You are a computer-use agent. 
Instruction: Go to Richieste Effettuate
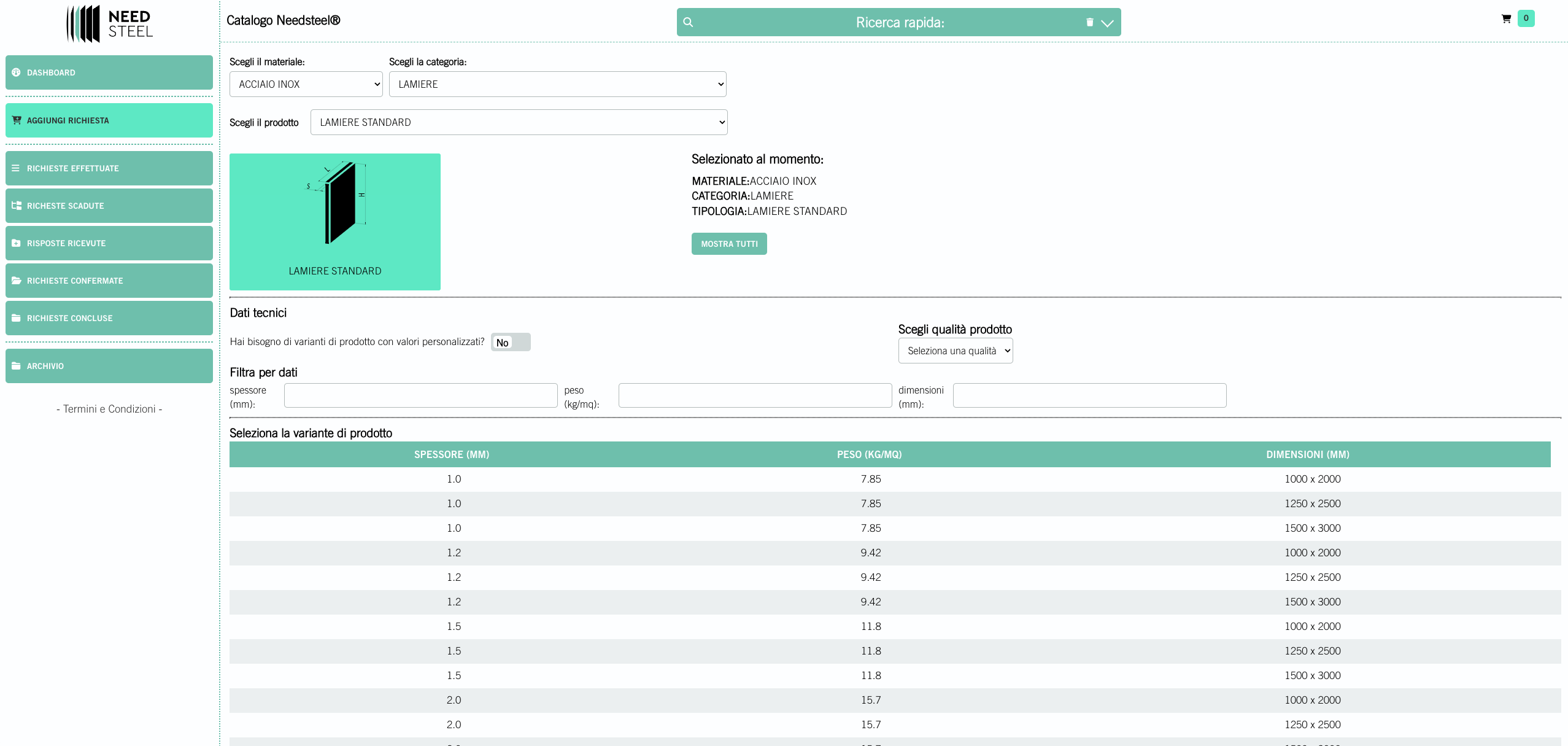tap(109, 168)
